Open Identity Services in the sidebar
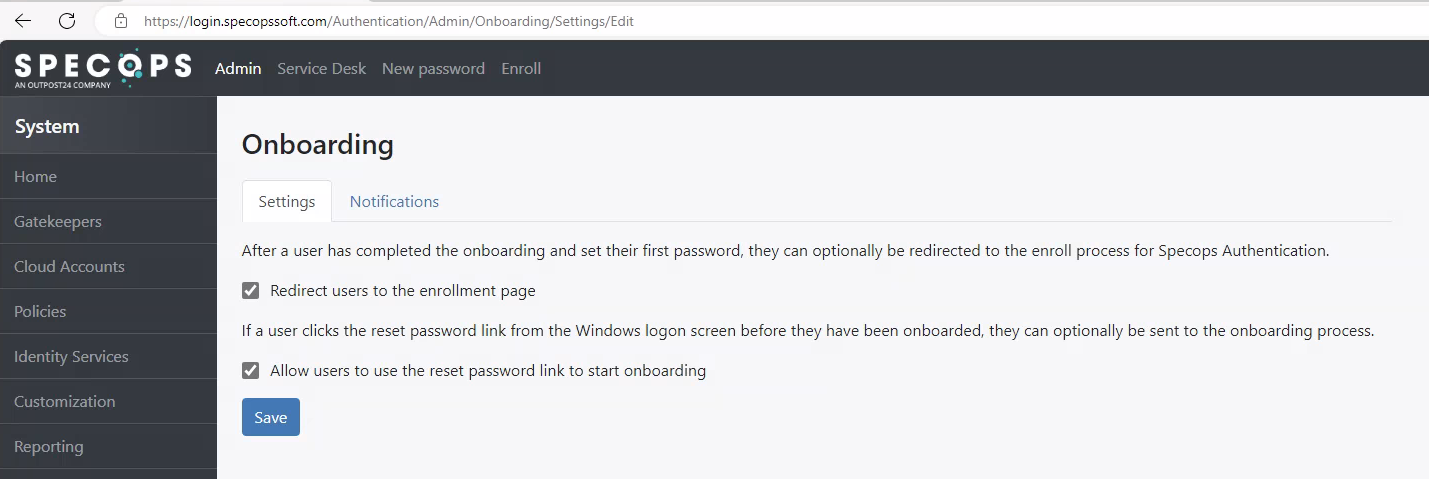 click(x=108, y=356)
